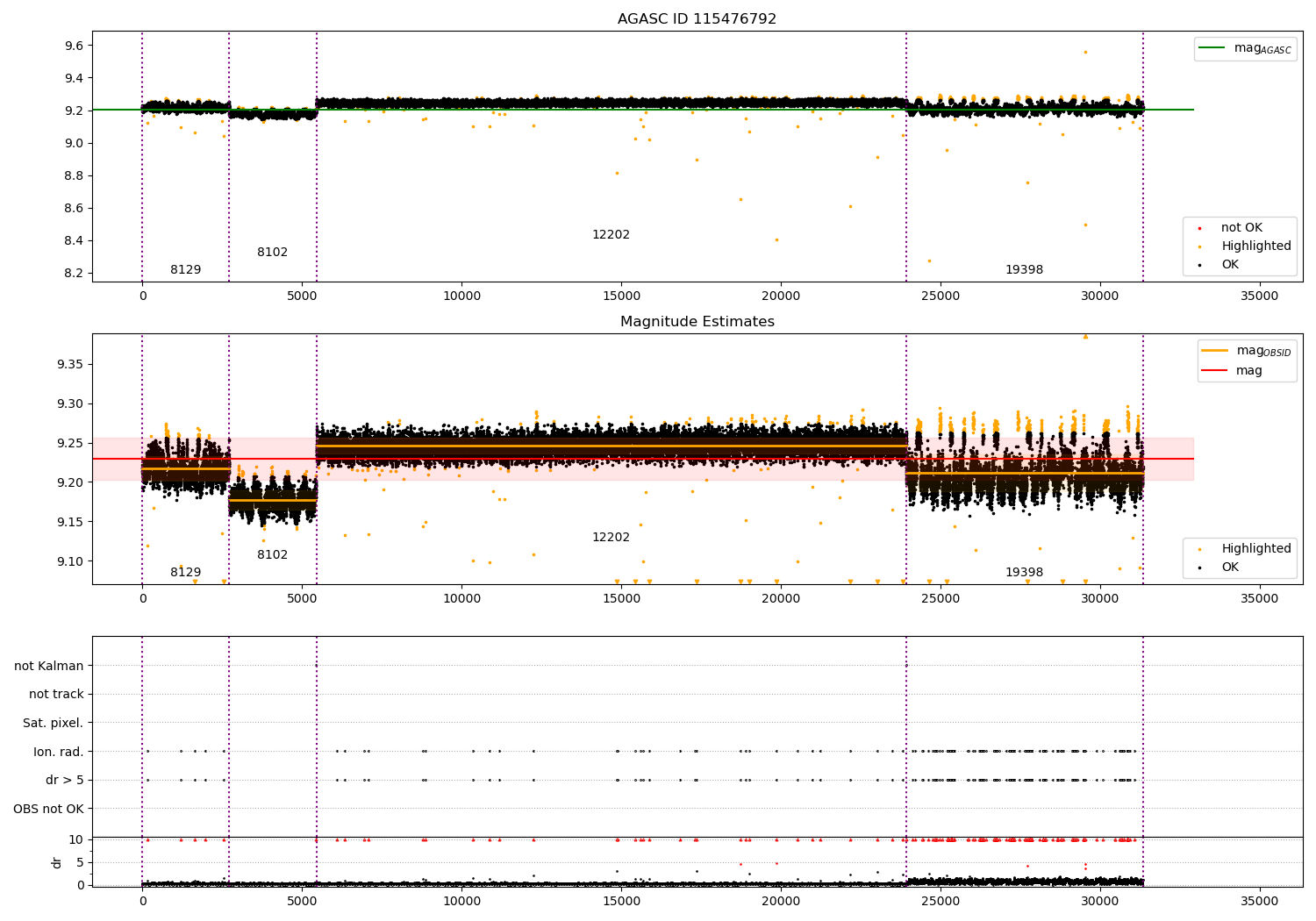
Task: Click the 'not track' row label
Action: (56, 695)
